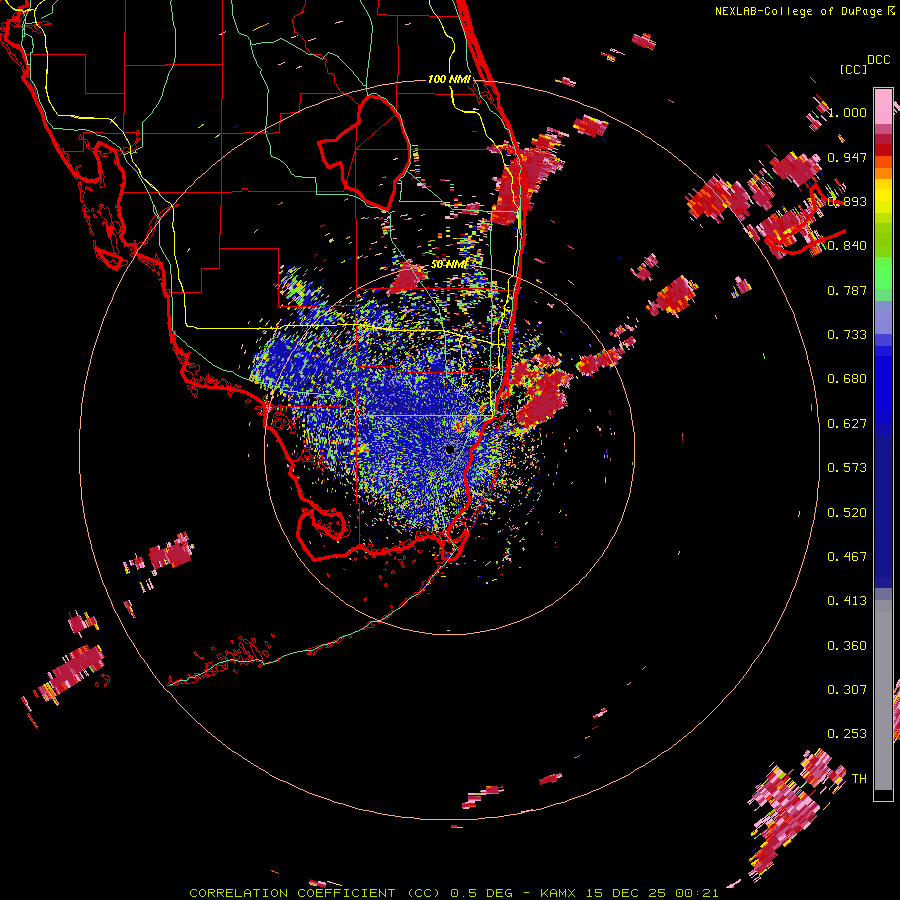
Task: Click the 0.733 scale value
Action: [x=847, y=335]
